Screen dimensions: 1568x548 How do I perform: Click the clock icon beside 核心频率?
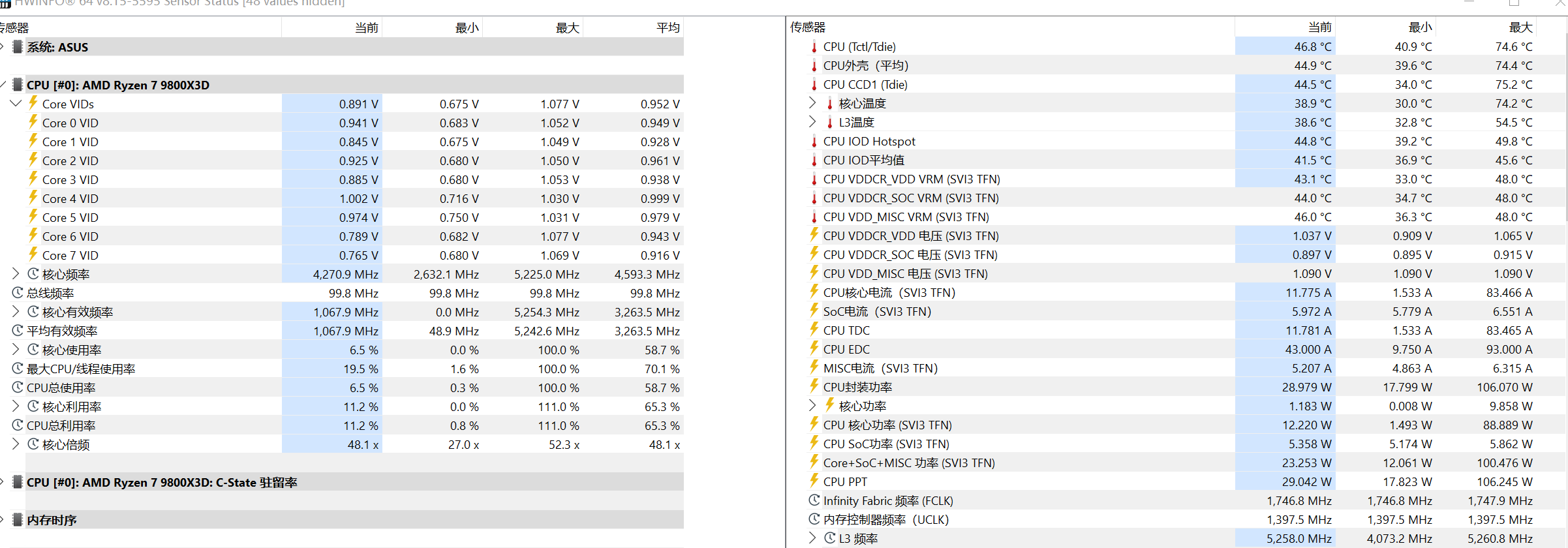[33, 273]
